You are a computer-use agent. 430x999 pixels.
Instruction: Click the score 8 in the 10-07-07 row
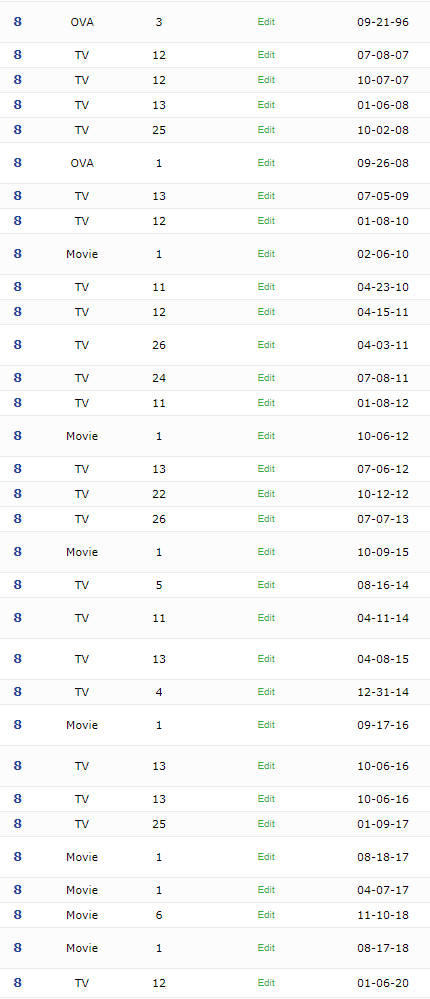point(17,80)
